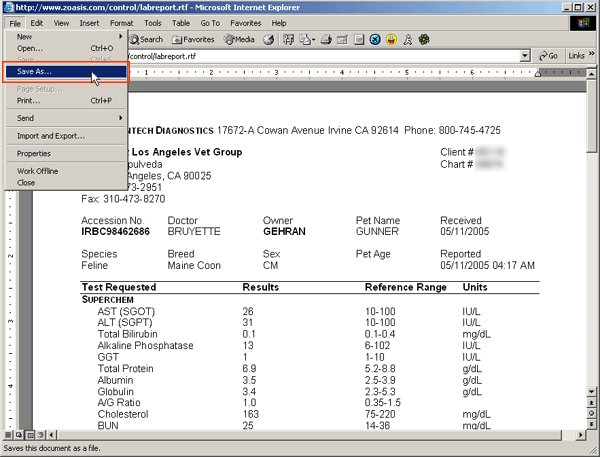Choose Open... in the File menu
Image resolution: width=600 pixels, height=457 pixels.
67,48
